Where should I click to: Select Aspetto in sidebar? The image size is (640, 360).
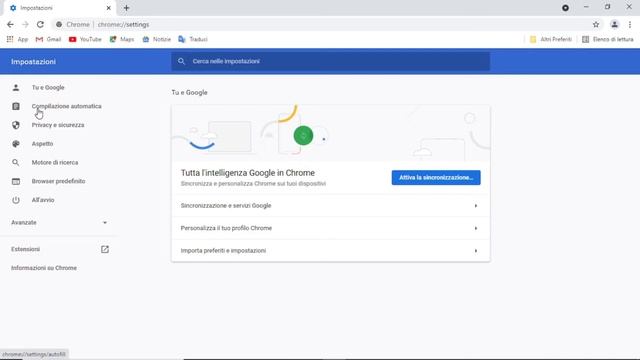[x=42, y=144]
